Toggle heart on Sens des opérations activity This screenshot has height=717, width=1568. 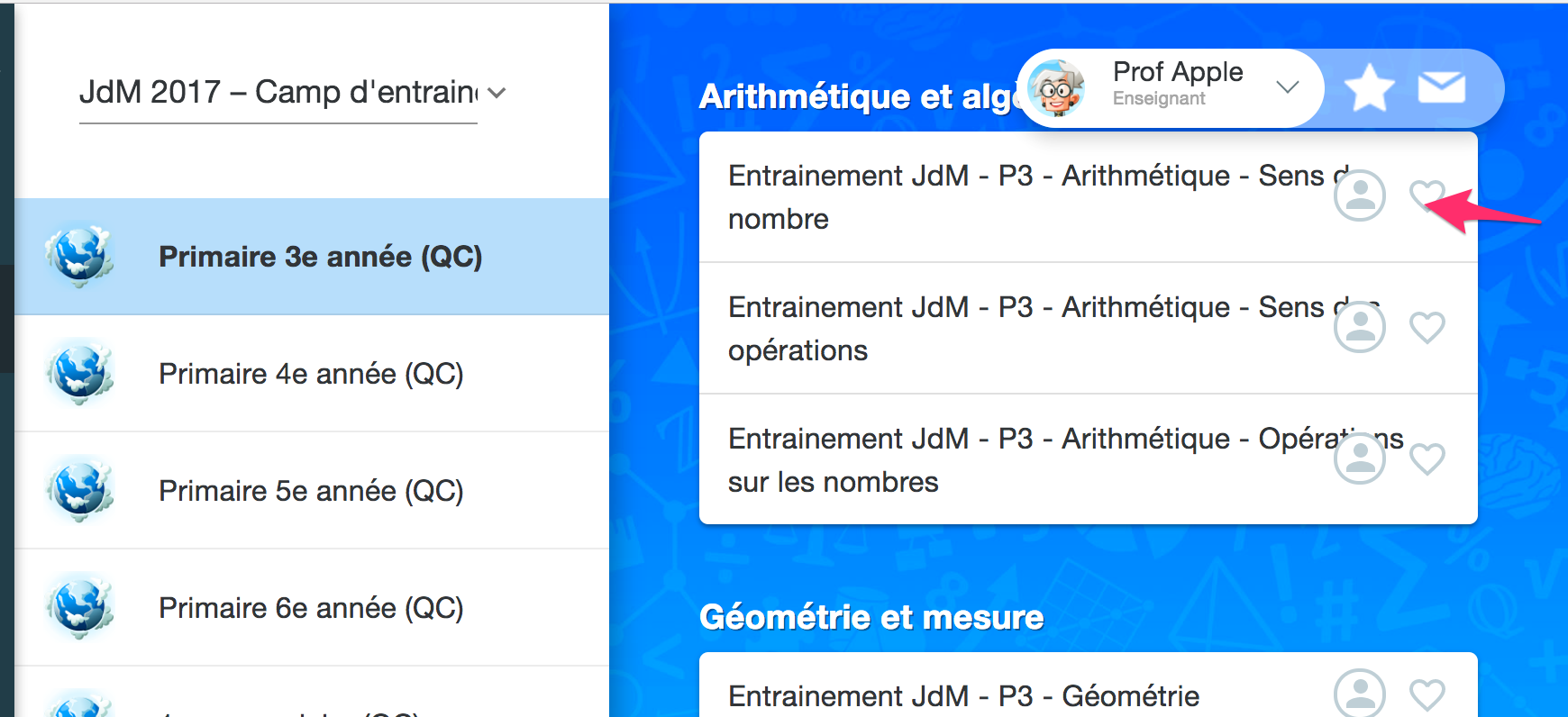[1427, 327]
